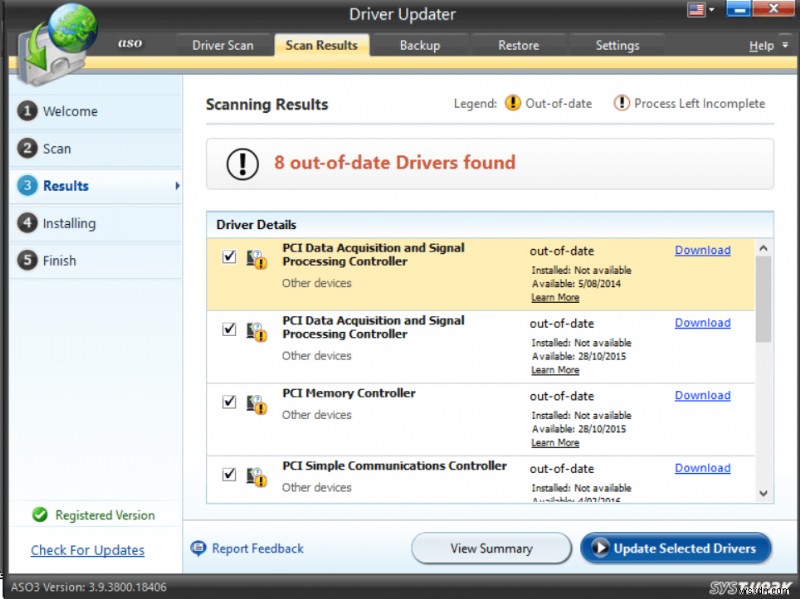This screenshot has height=599, width=800.
Task: Click the step 3 Results number icon
Action: 28,186
